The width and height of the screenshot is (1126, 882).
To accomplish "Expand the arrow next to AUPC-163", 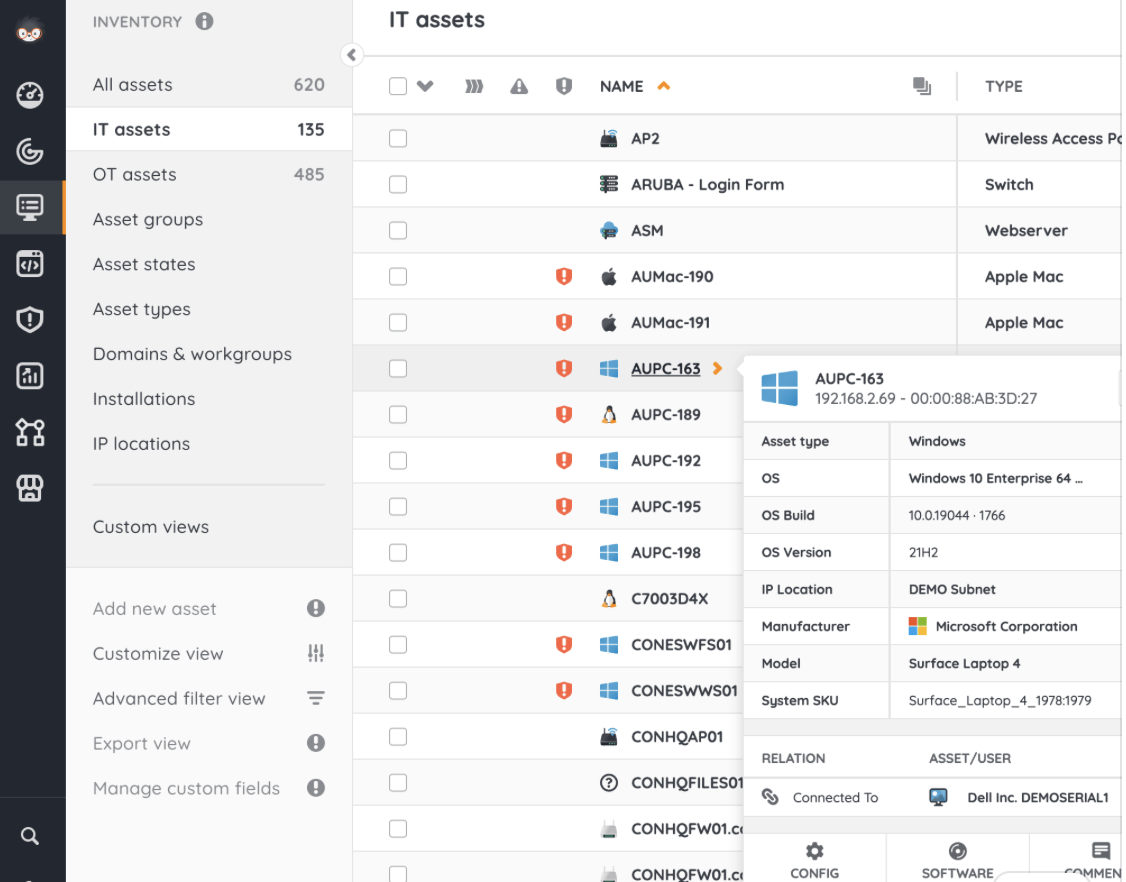I will tap(717, 369).
